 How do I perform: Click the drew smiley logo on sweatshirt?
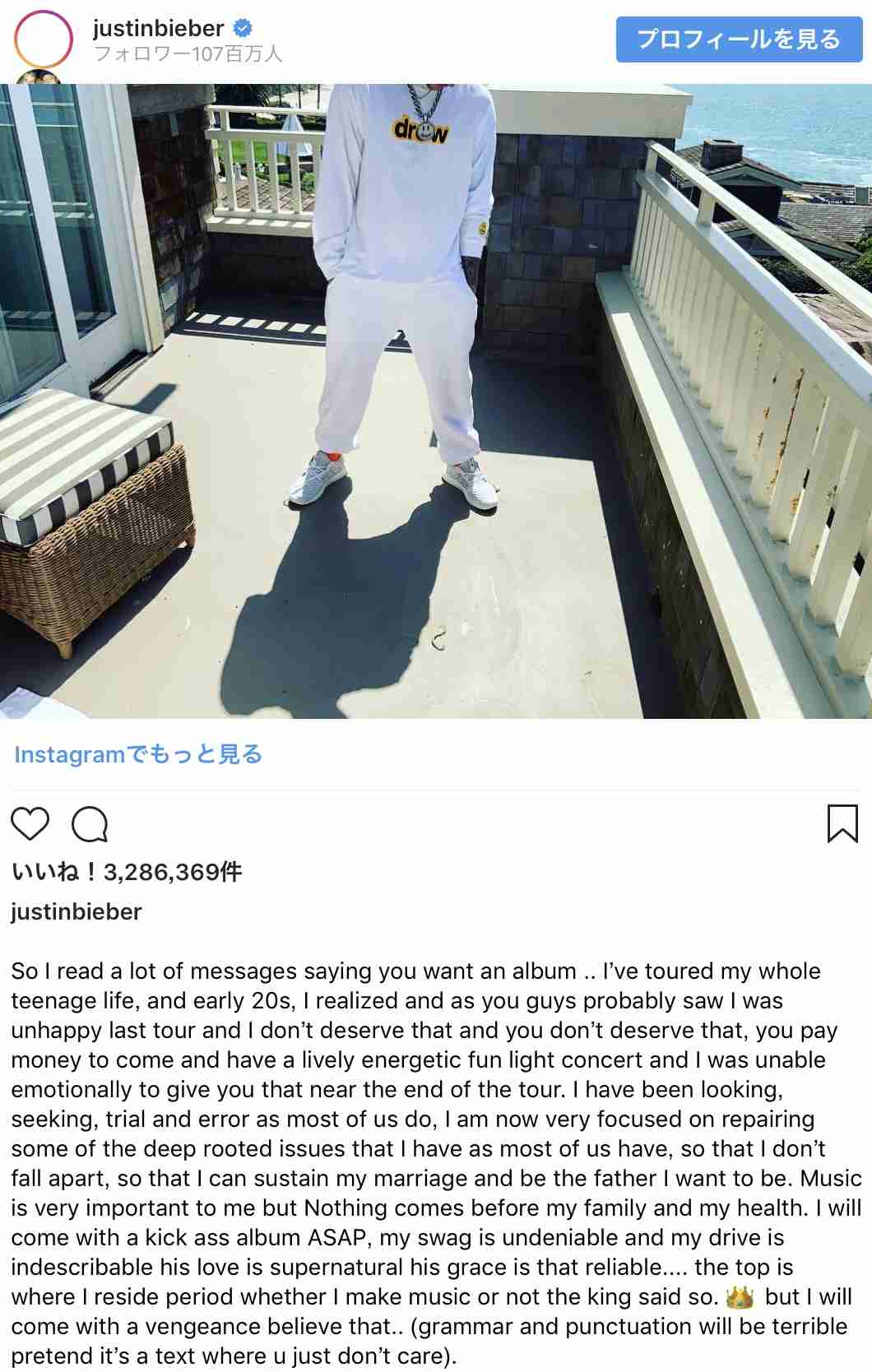421,129
